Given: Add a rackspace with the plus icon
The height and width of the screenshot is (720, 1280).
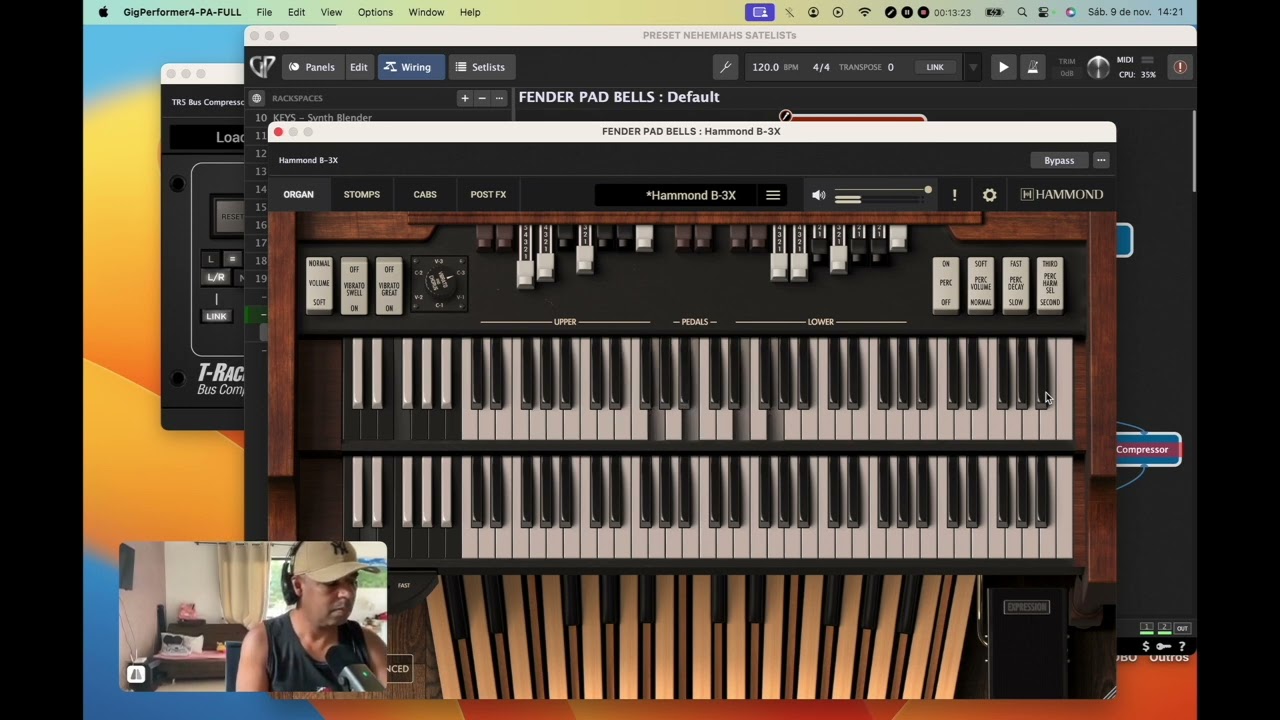Looking at the screenshot, I should tap(464, 98).
